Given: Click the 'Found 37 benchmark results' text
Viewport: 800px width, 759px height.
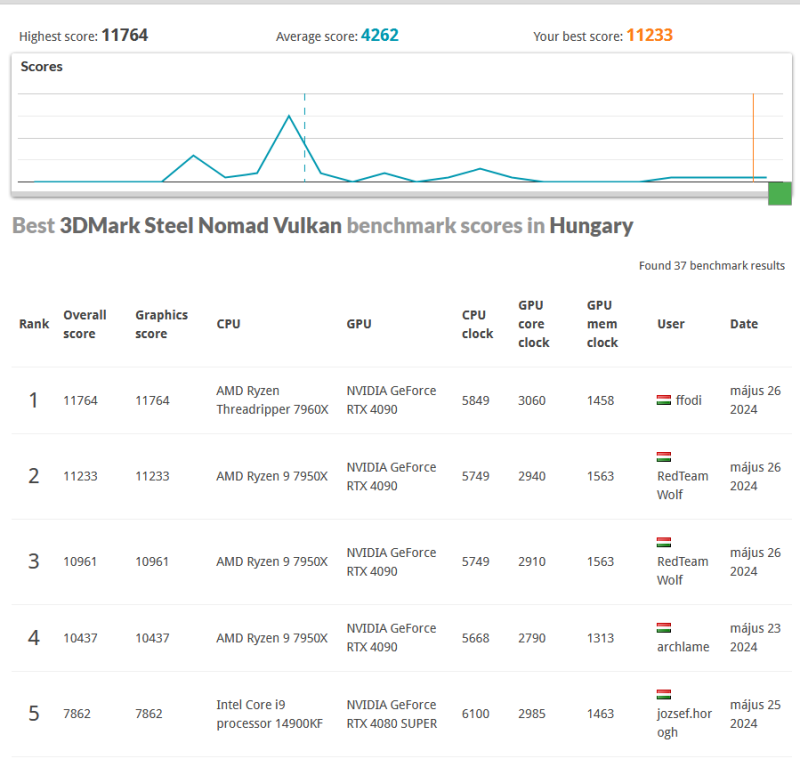Looking at the screenshot, I should pos(712,266).
